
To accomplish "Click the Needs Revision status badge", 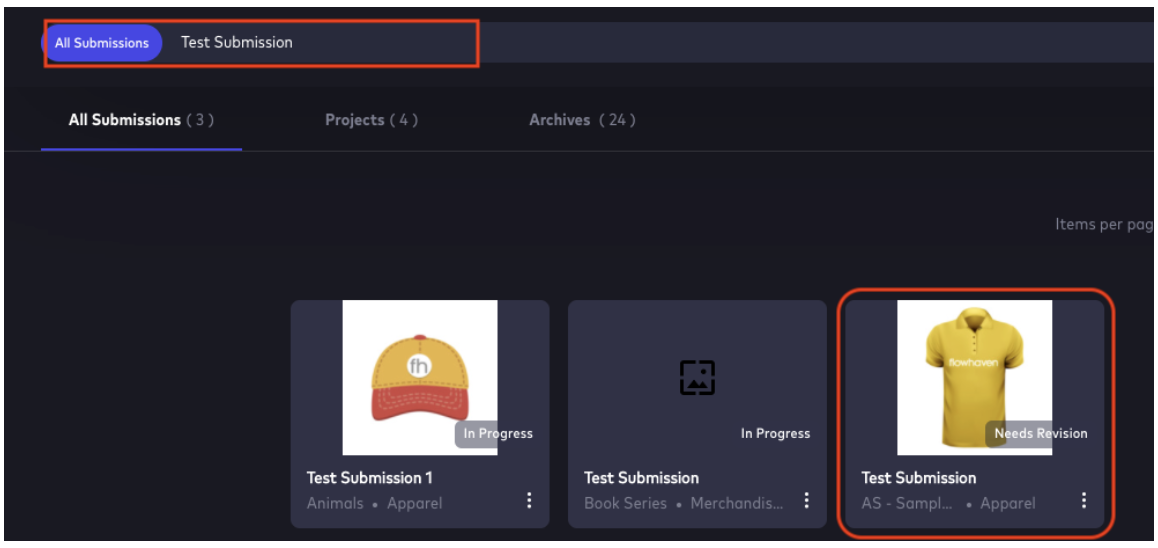I will point(1041,434).
